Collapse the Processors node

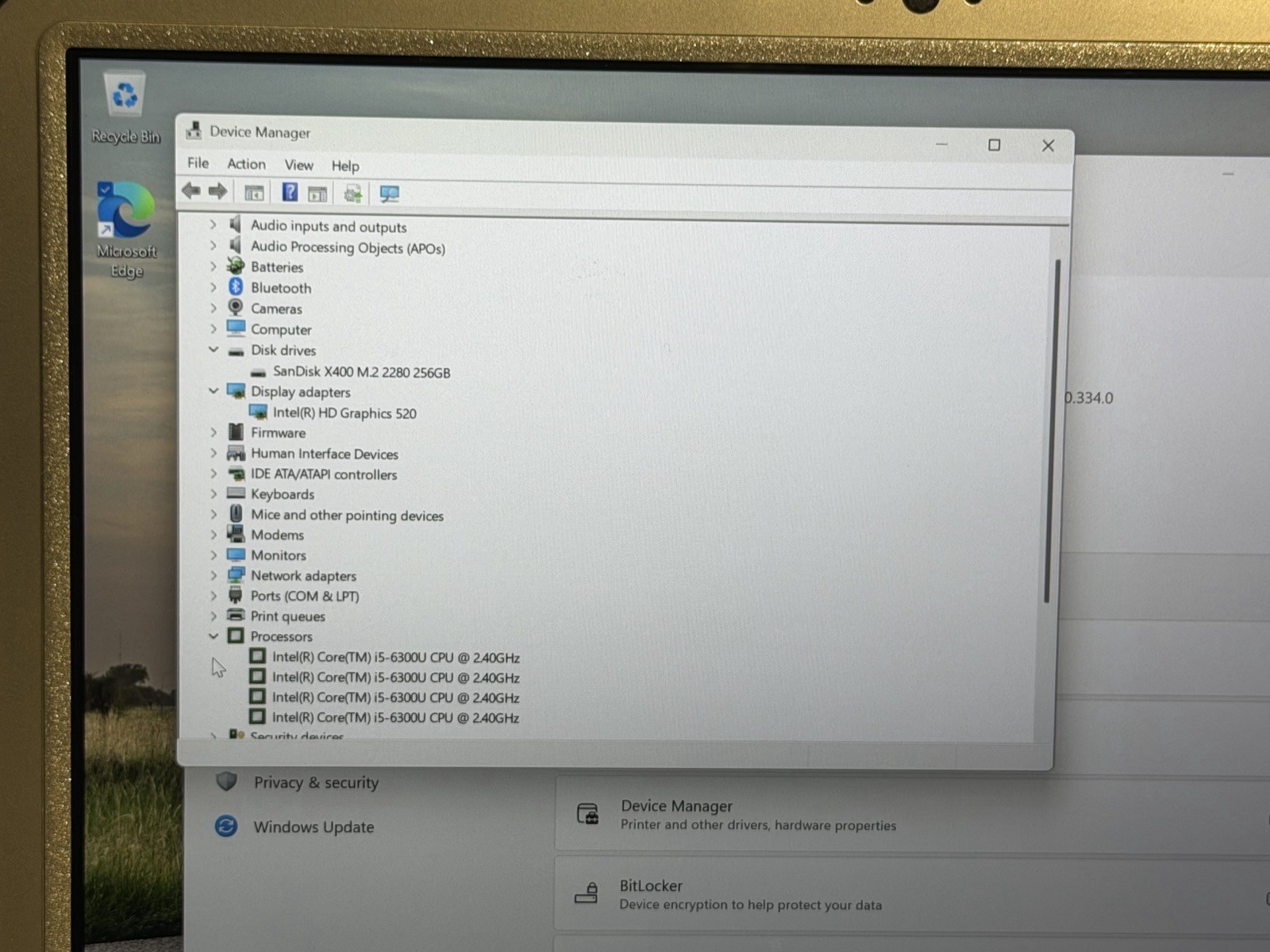(213, 635)
